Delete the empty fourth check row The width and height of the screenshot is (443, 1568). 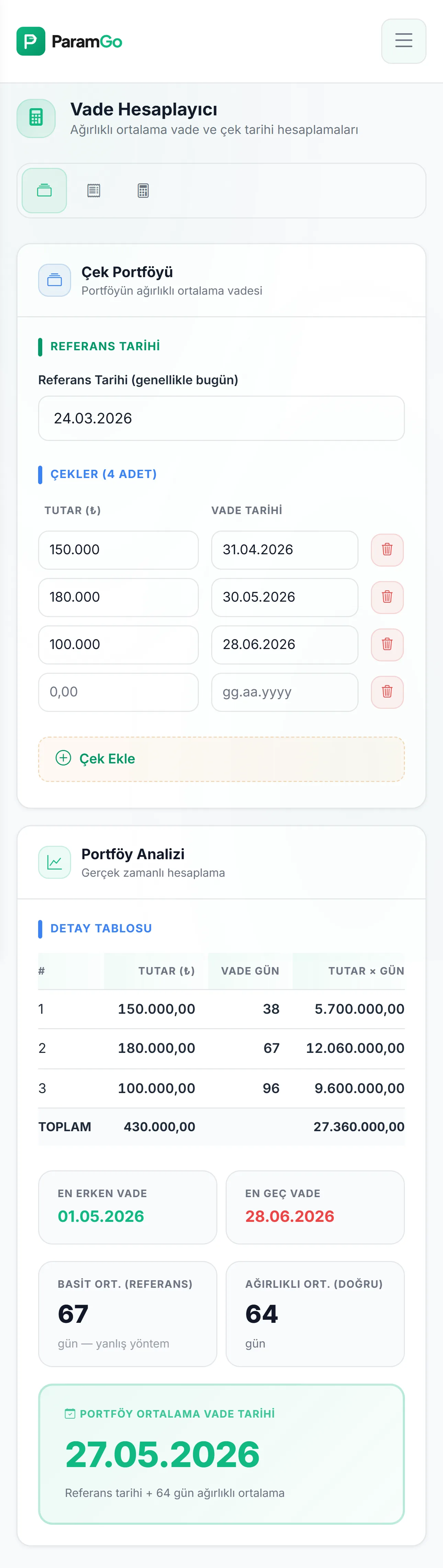click(387, 692)
